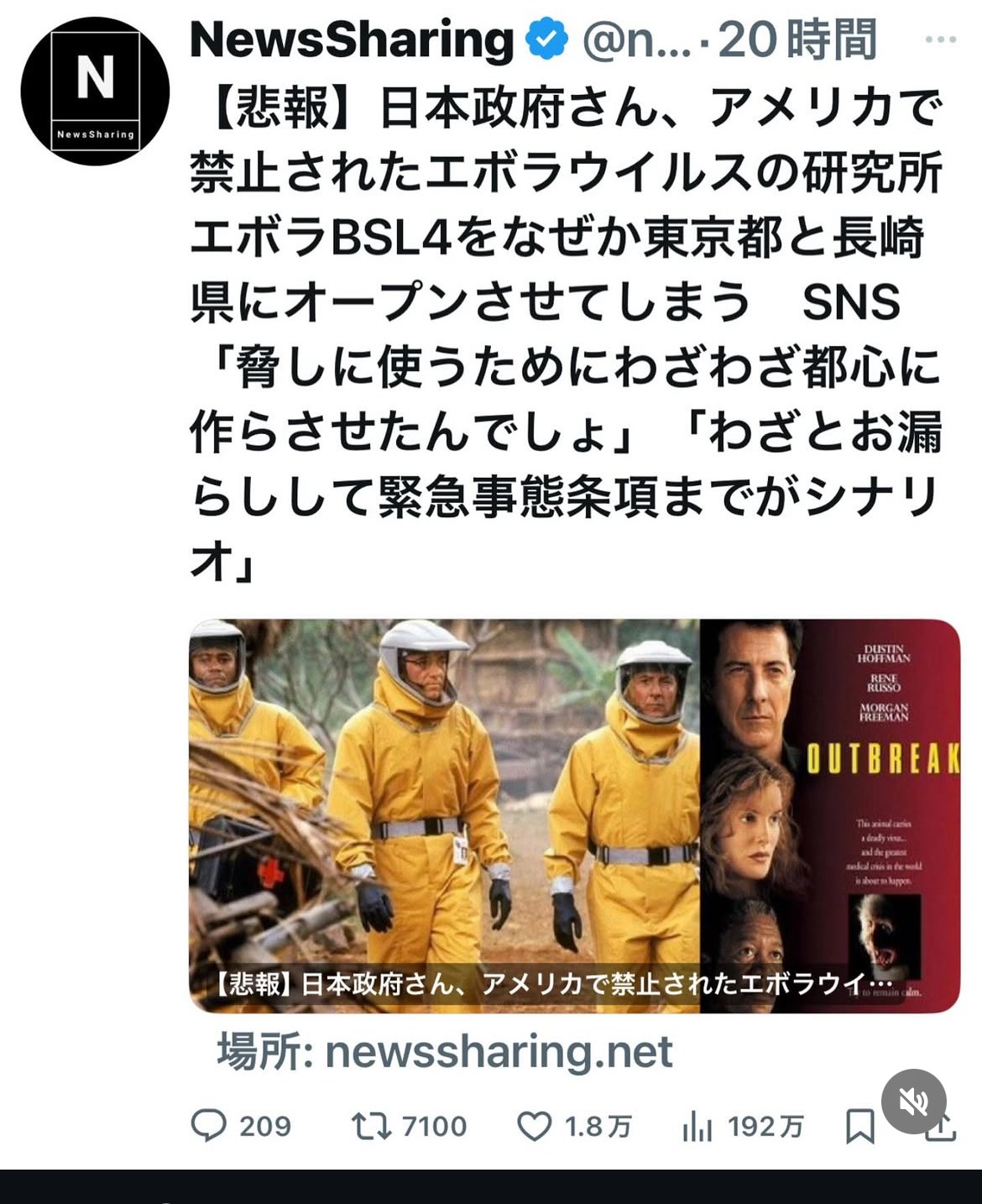The width and height of the screenshot is (982, 1204).
Task: Click the card caption overlay headline
Action: click(x=552, y=983)
